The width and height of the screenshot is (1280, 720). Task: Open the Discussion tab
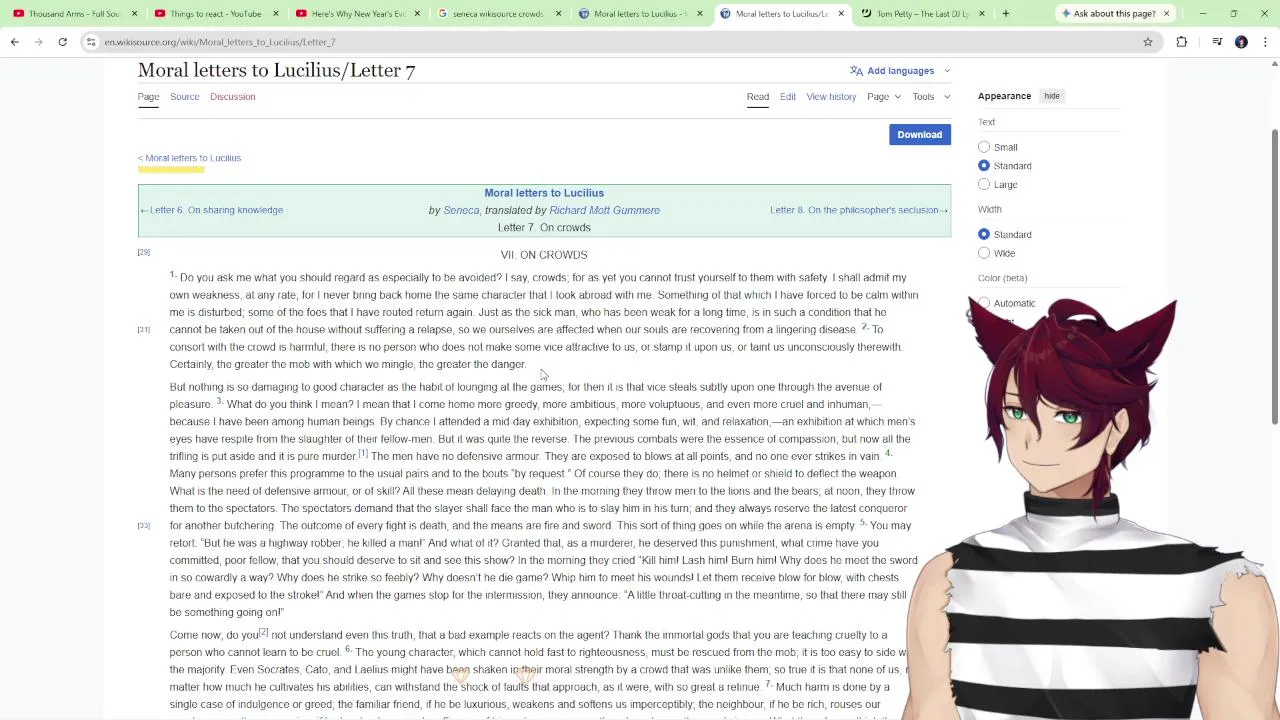point(233,97)
